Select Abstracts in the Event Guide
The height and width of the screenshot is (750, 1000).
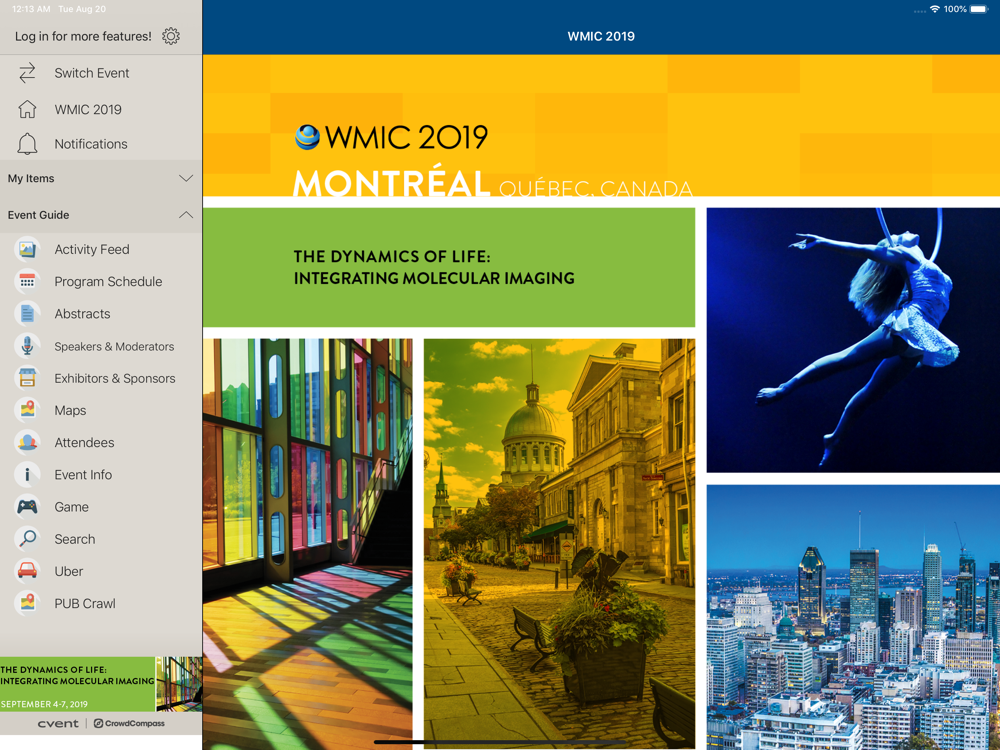(x=82, y=314)
